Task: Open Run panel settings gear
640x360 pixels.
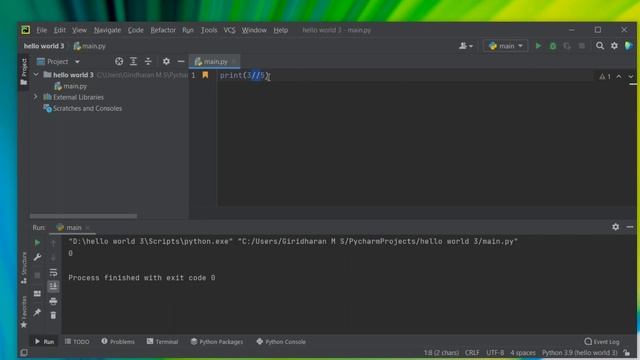Action: coord(616,227)
